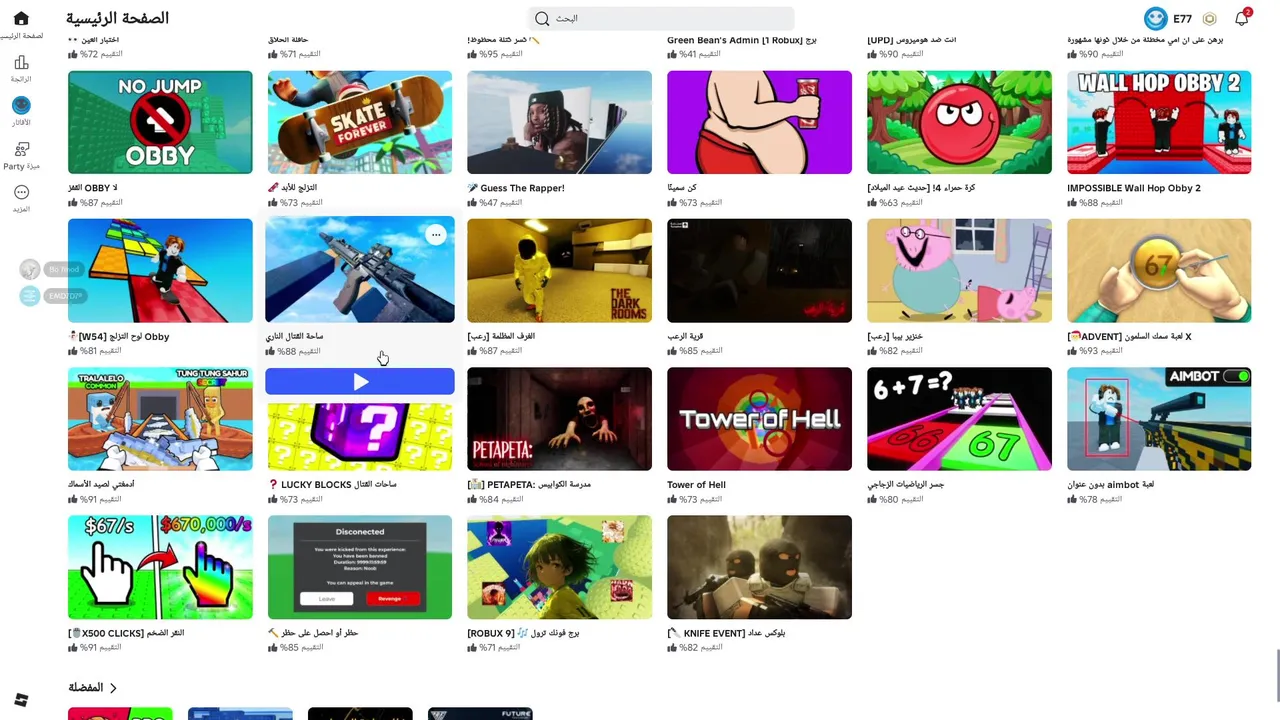Click the %78 rating under aimbot game
Viewport: 1280px width, 720px height.
tap(1096, 500)
